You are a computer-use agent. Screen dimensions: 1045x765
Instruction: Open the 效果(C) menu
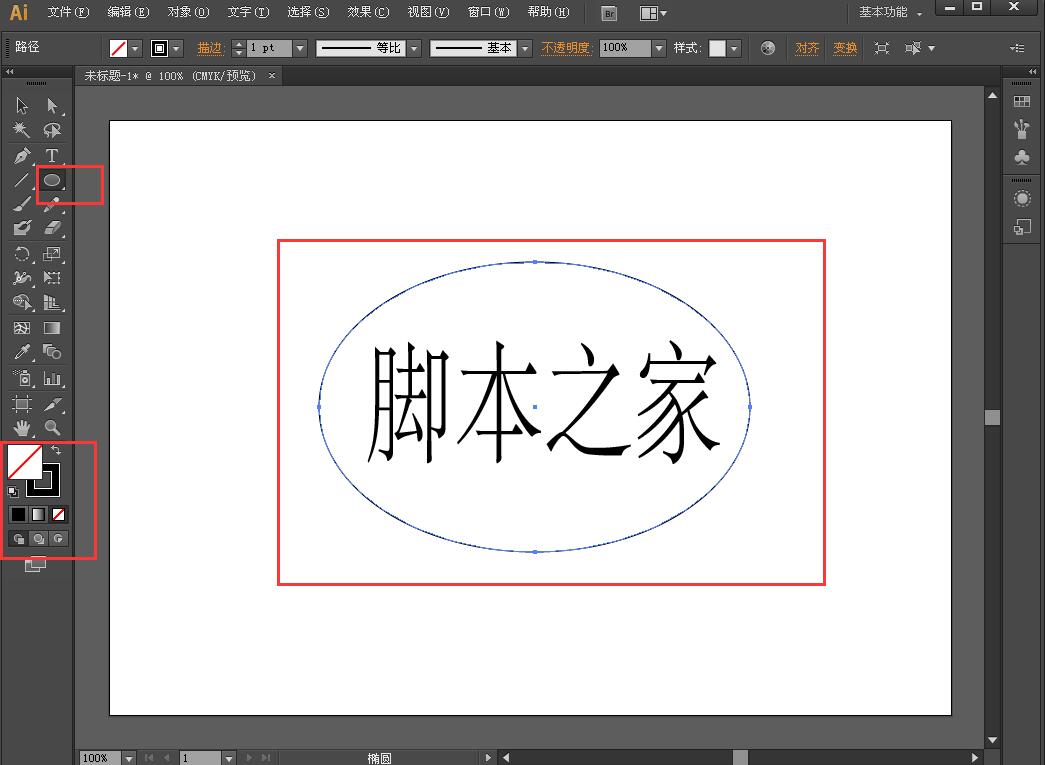[x=368, y=12]
